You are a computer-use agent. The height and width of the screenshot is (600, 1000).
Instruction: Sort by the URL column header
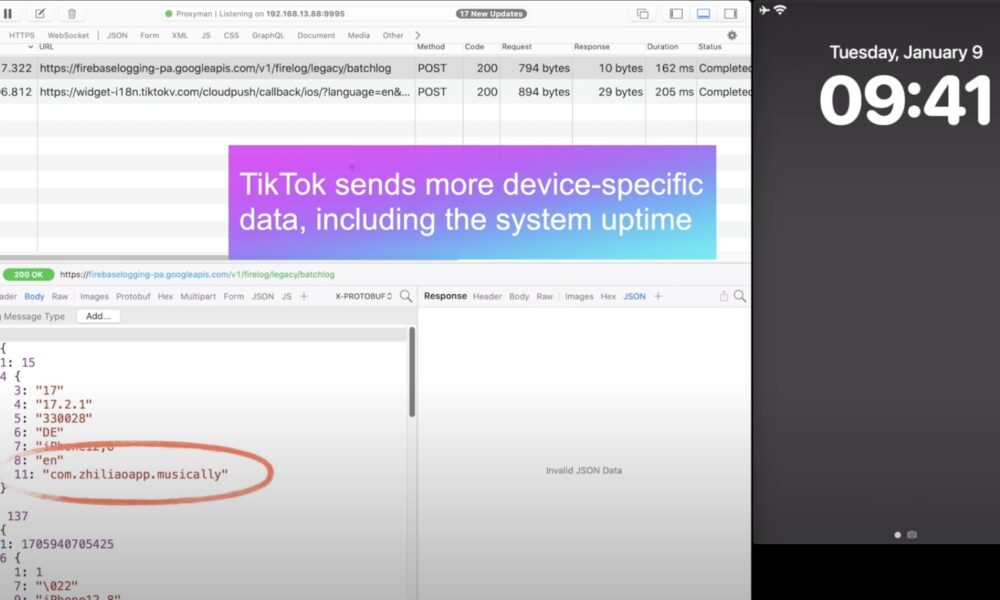tap(47, 47)
